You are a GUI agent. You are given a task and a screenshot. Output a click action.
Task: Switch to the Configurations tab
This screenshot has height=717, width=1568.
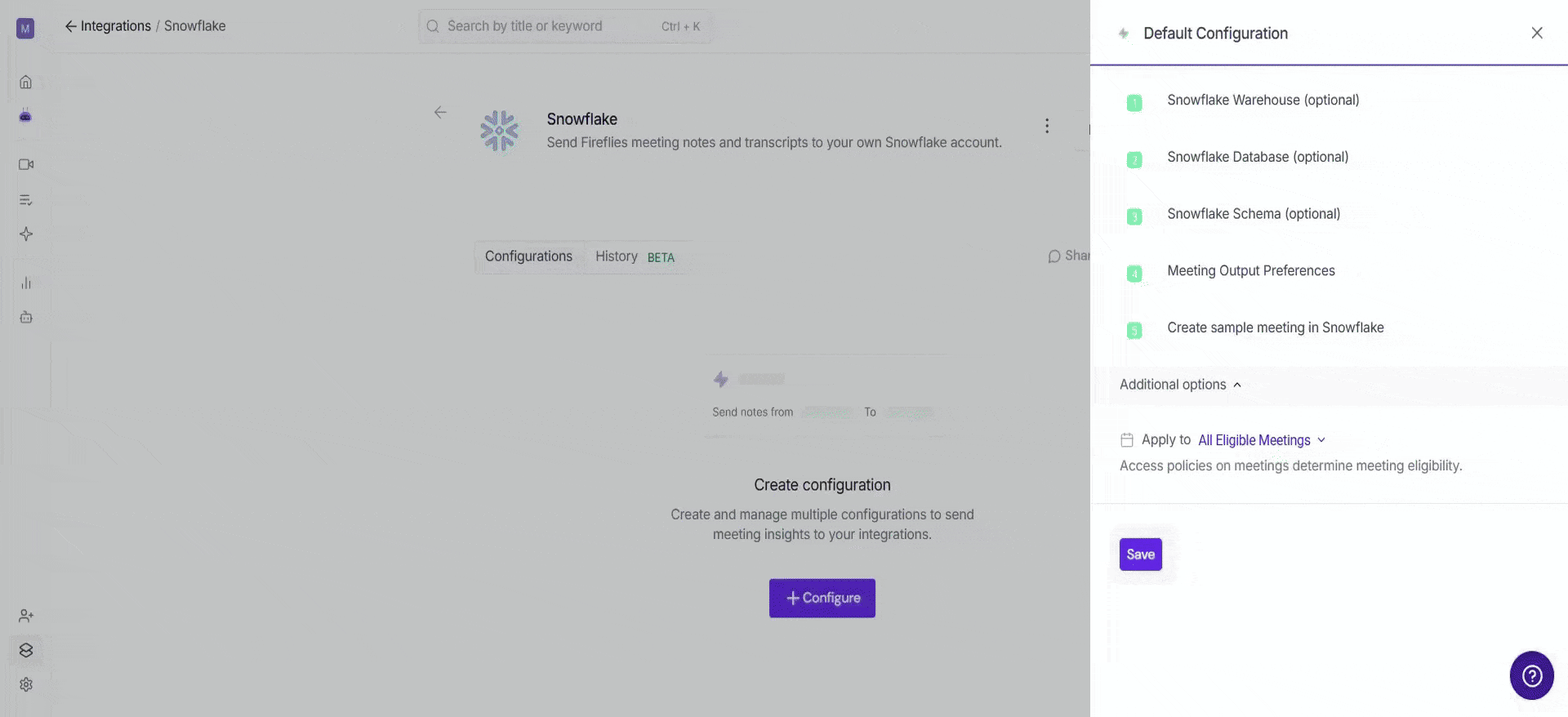(528, 256)
